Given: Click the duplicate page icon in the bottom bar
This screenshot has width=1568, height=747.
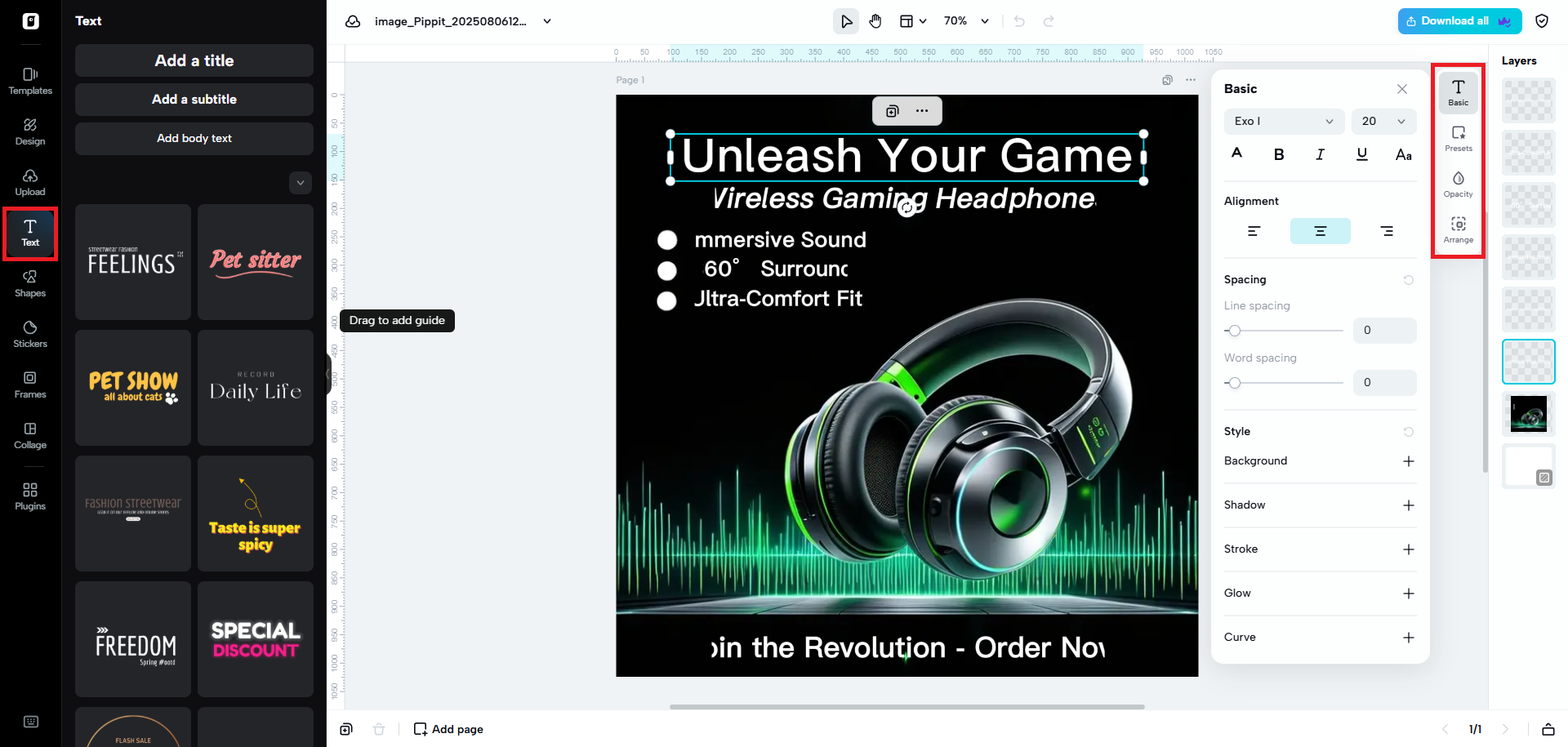Looking at the screenshot, I should point(346,729).
